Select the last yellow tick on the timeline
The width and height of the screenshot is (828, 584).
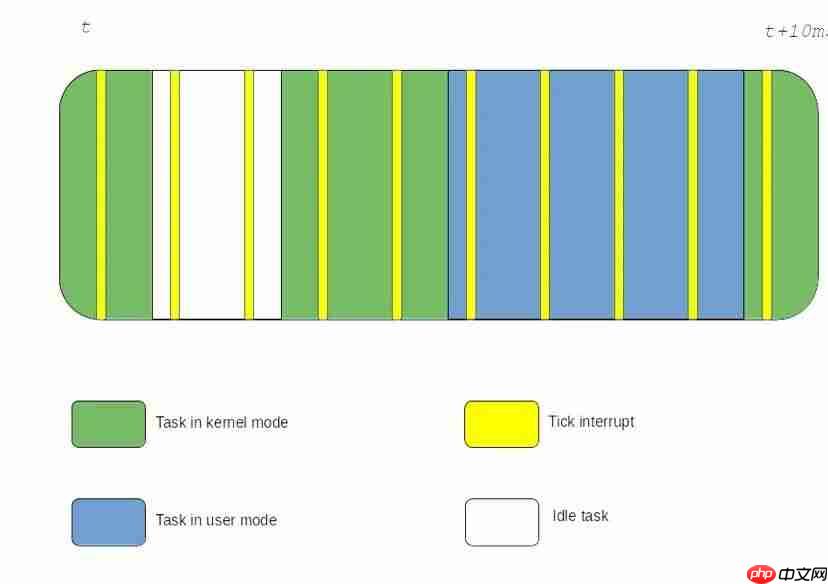[767, 195]
